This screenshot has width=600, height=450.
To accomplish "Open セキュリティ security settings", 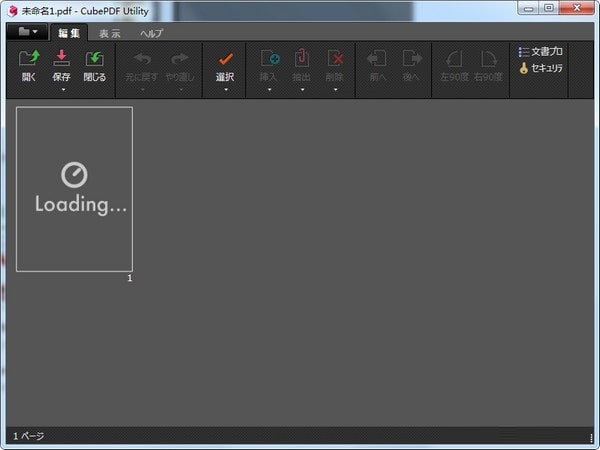I will 541,68.
